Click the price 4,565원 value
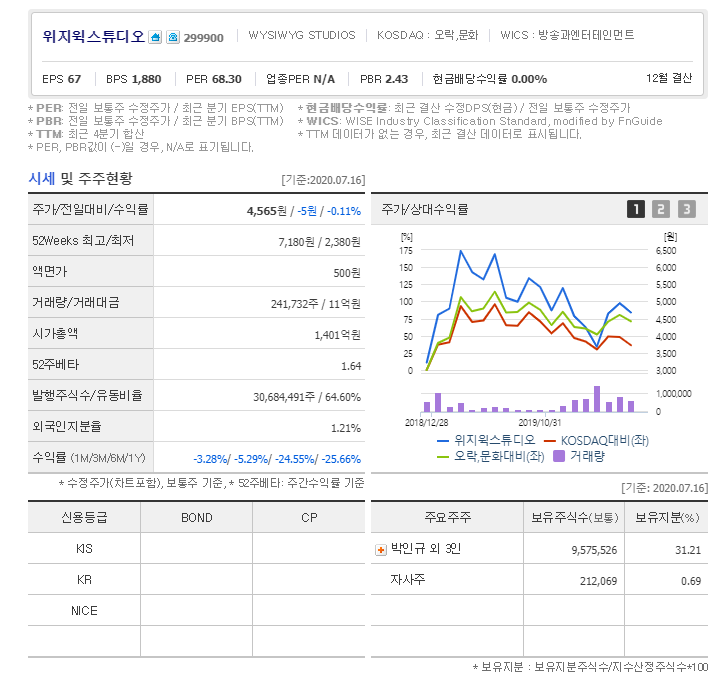 point(267,211)
